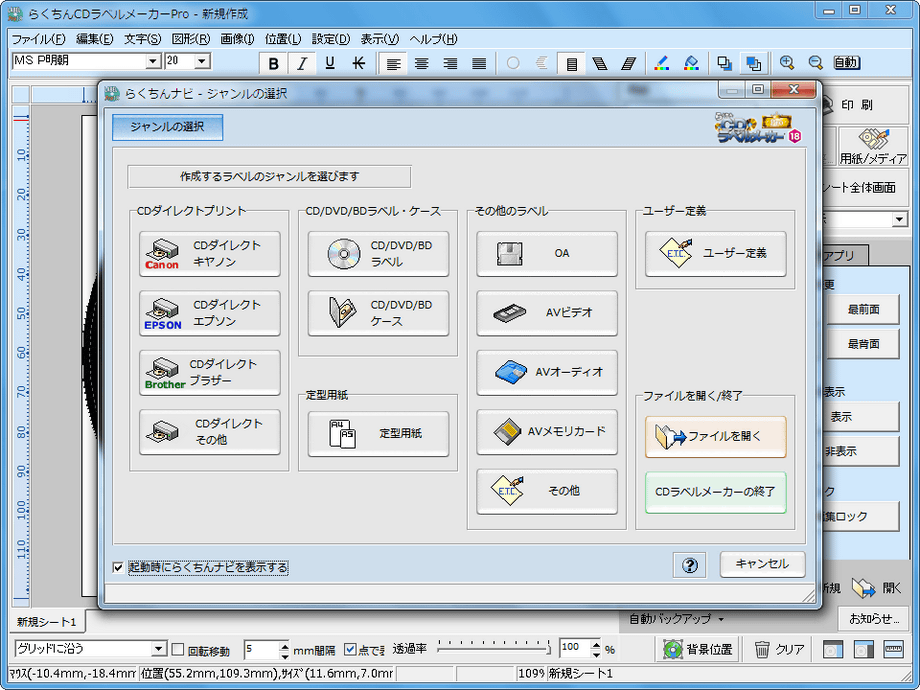Zoom out with magnifier minus icon
Screen dimensions: 920x690
815,63
